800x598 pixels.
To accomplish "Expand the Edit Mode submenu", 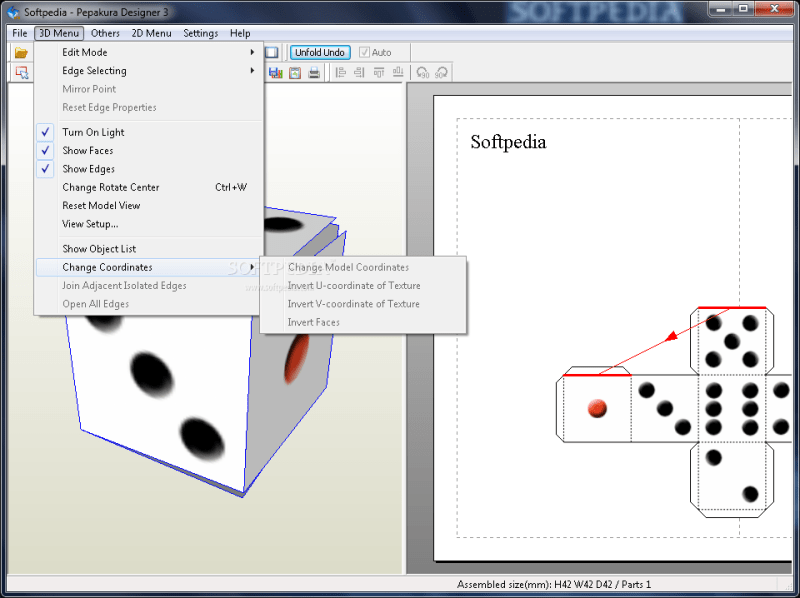I will tap(148, 52).
